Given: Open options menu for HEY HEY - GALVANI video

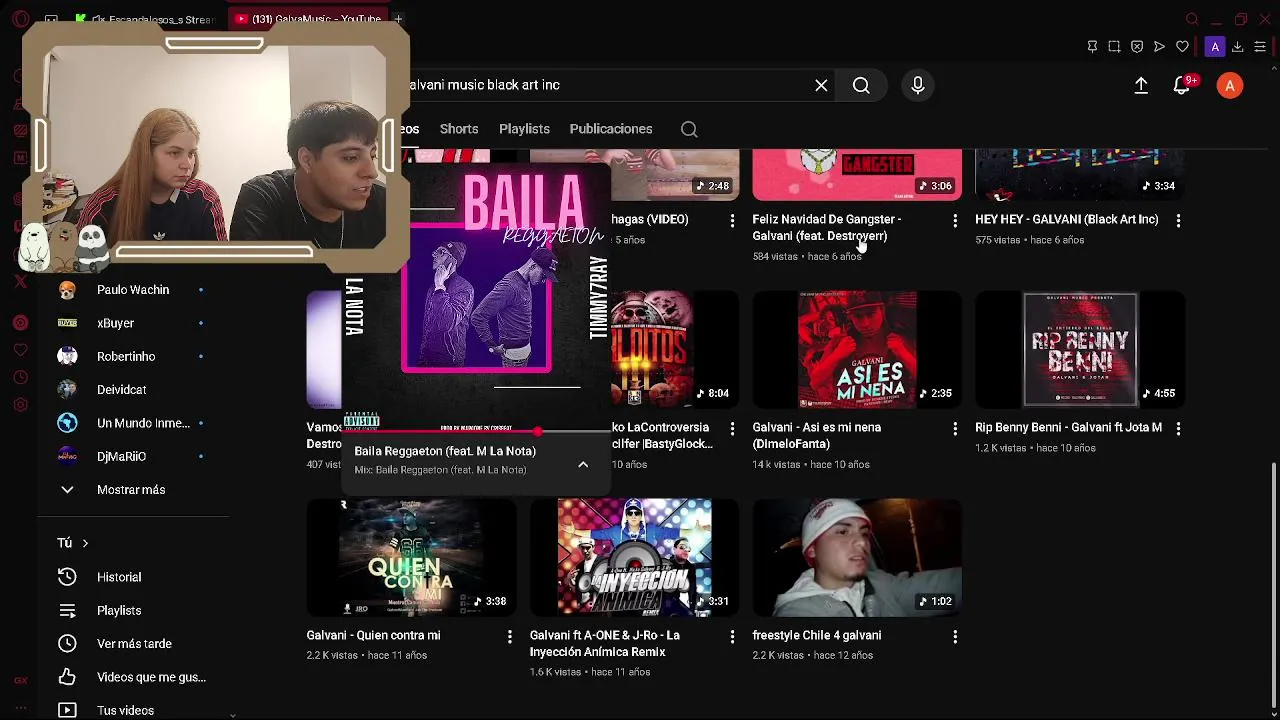Looking at the screenshot, I should pyautogui.click(x=1178, y=220).
